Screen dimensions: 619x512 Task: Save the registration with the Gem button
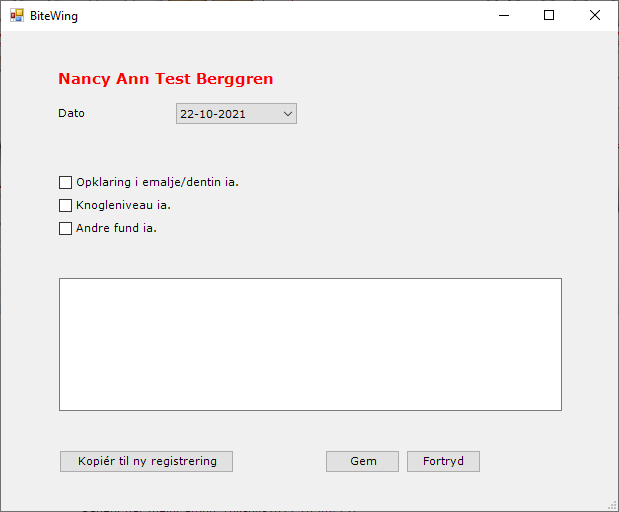click(x=362, y=461)
